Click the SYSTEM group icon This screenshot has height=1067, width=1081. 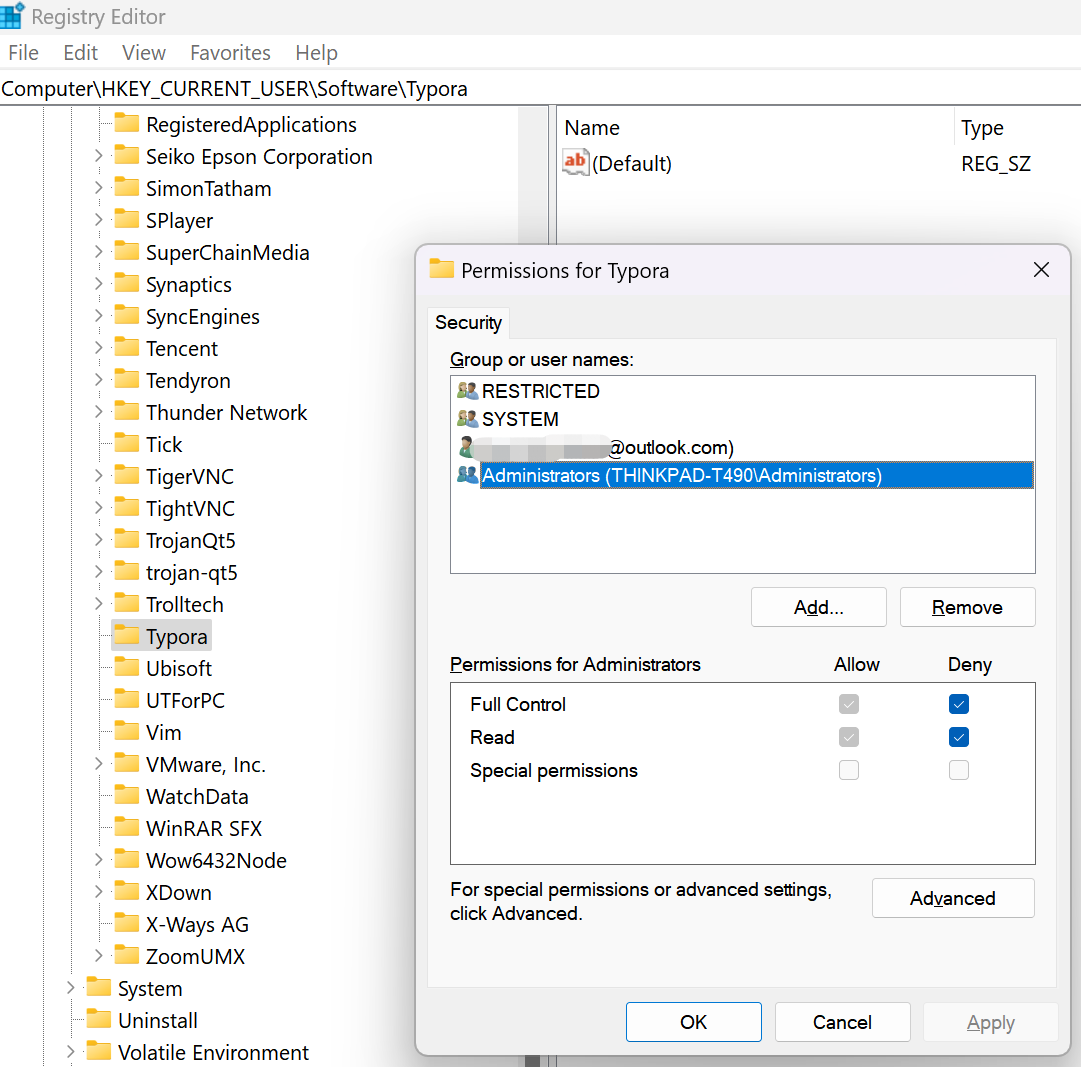[x=467, y=418]
